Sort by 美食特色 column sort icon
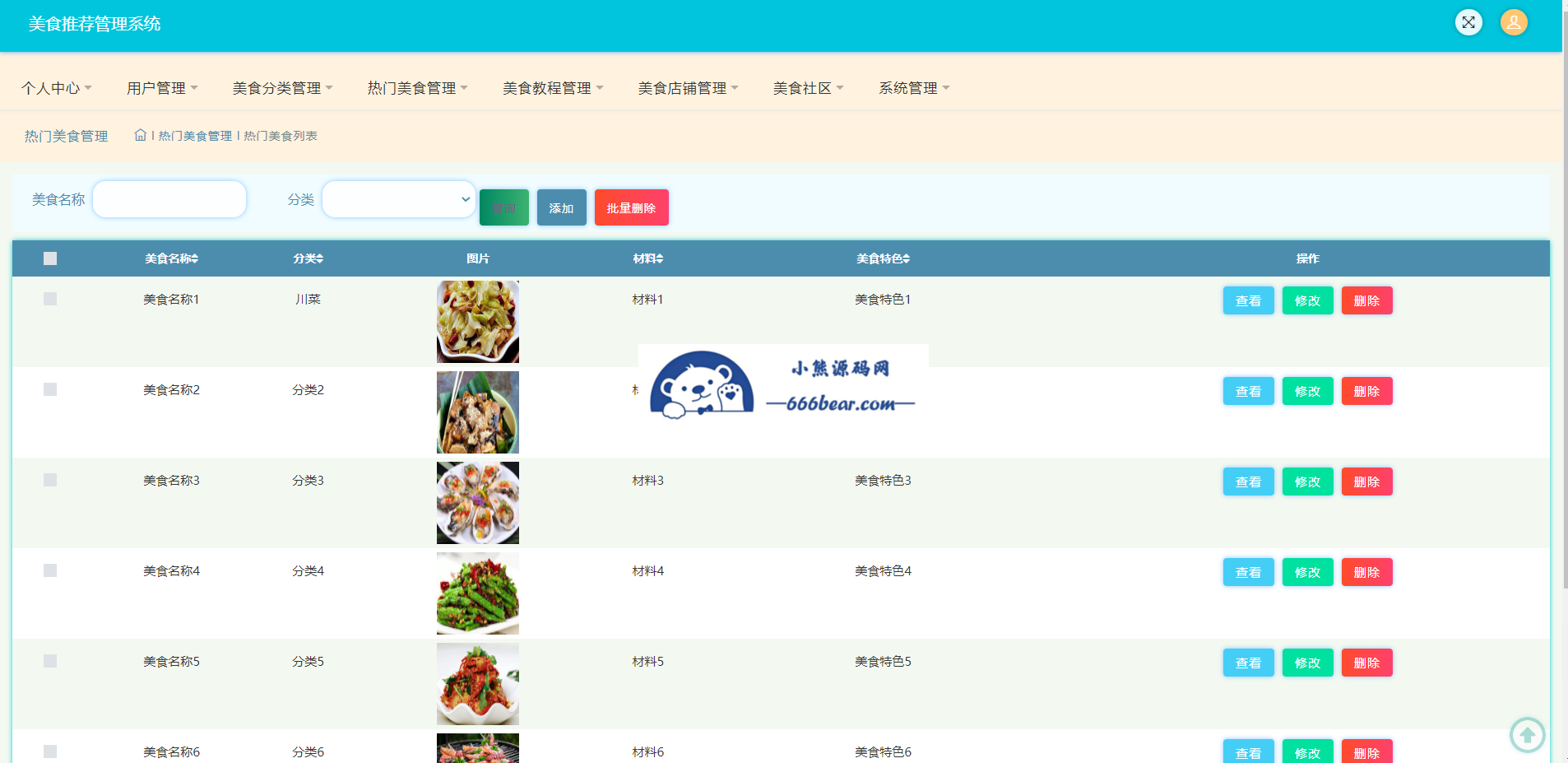Image resolution: width=1568 pixels, height=763 pixels. tap(907, 258)
